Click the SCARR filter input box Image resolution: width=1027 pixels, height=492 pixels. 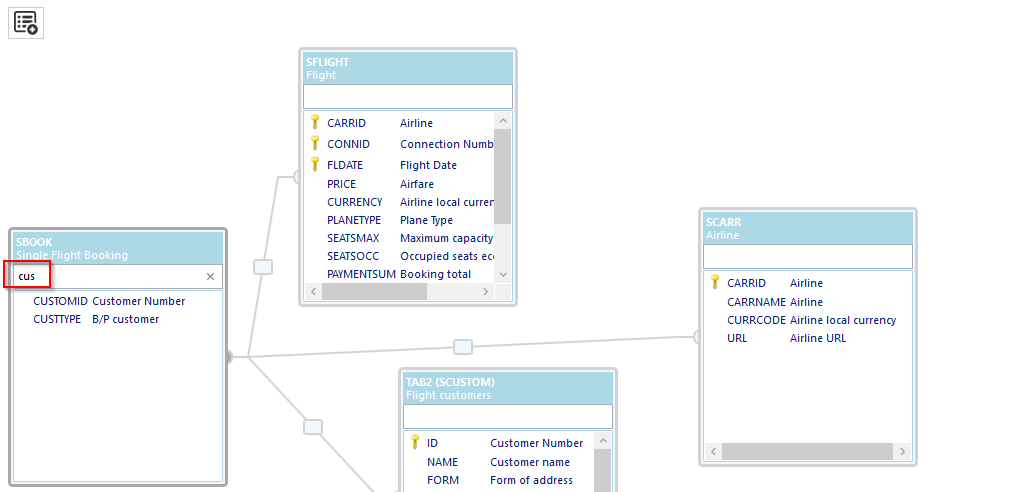[807, 257]
